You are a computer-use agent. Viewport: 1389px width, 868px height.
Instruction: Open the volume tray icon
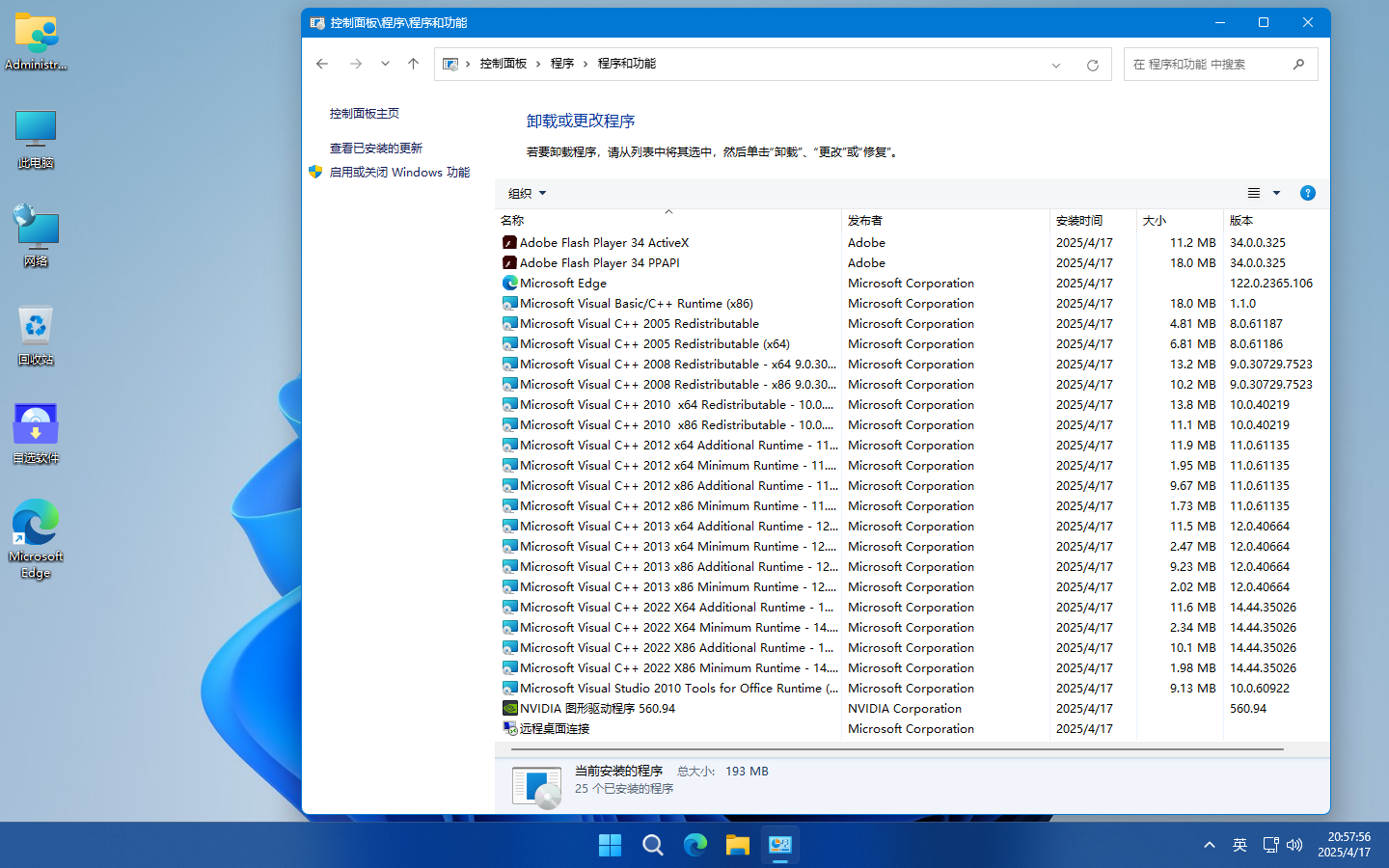point(1294,845)
